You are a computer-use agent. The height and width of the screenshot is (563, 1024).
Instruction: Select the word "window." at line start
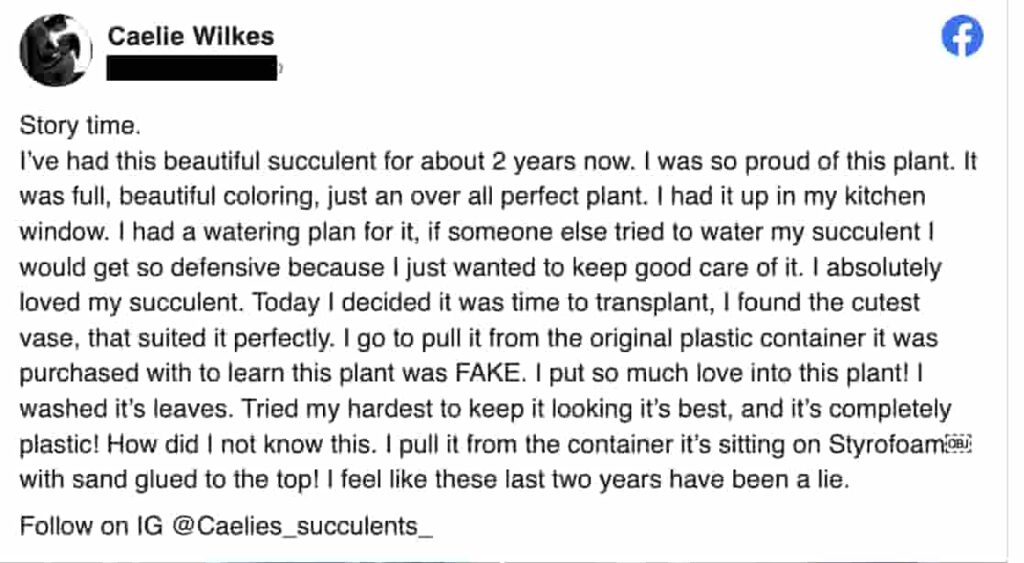[x=64, y=232]
